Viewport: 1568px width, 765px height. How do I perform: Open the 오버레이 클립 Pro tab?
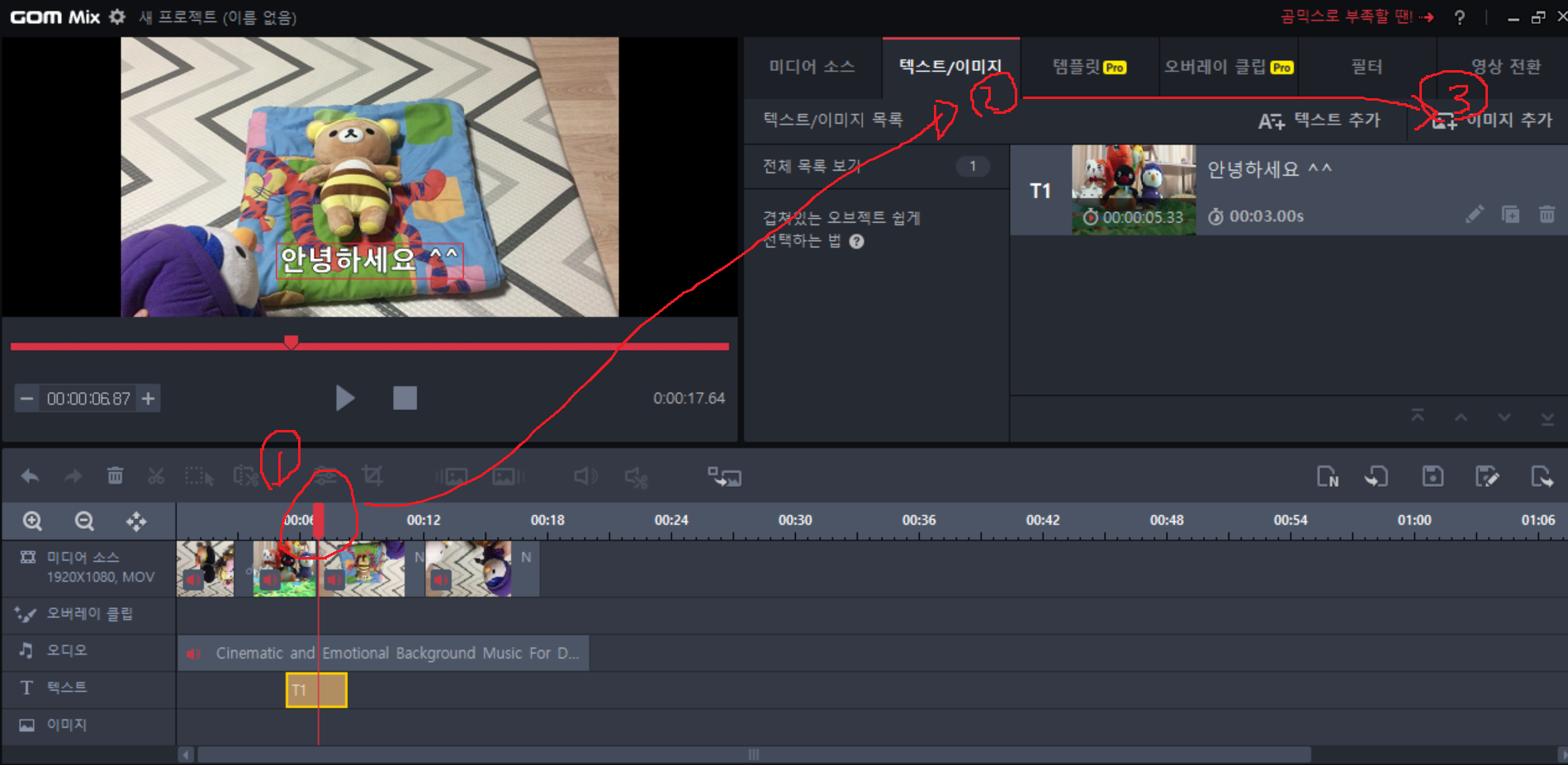tap(1228, 67)
